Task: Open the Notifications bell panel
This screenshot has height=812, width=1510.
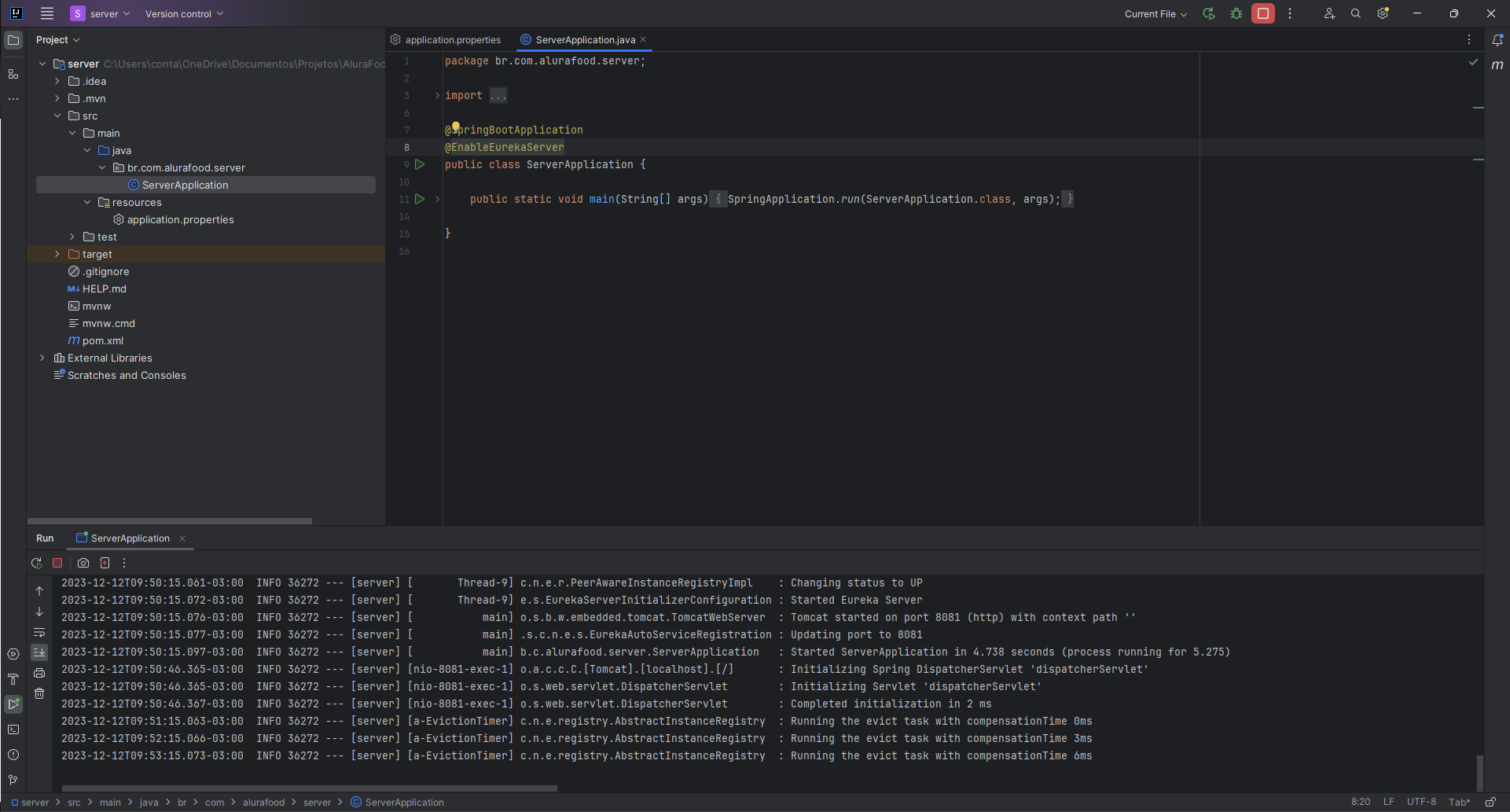Action: 1497,39
